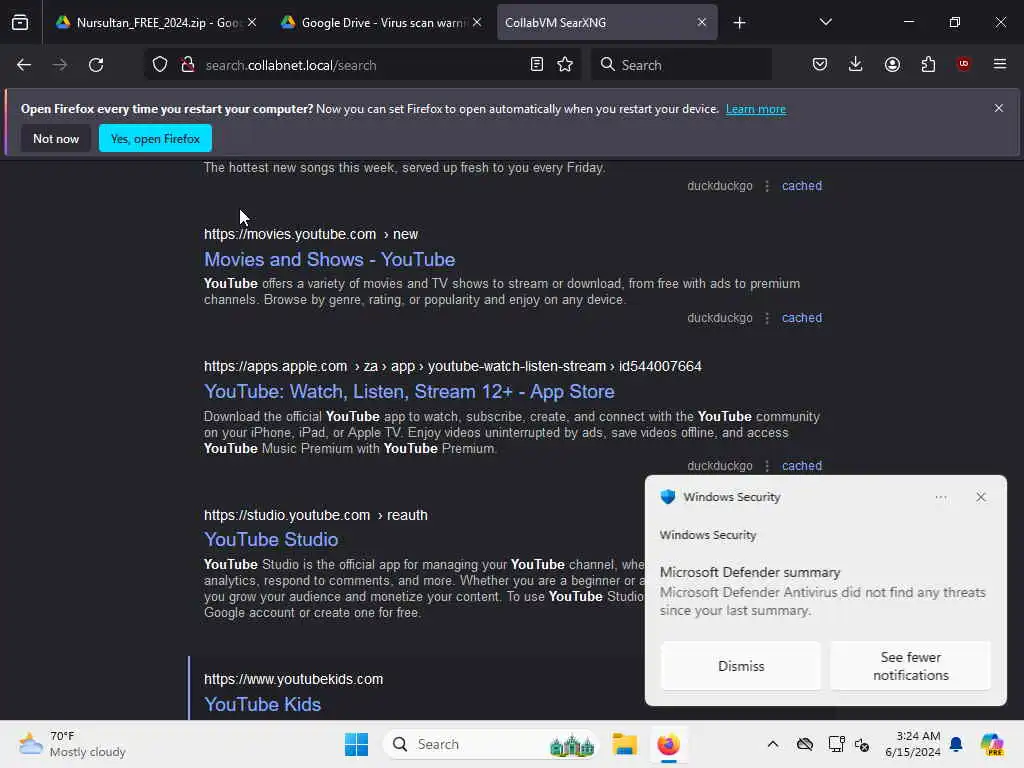Toggle reader view for the page

(537, 65)
